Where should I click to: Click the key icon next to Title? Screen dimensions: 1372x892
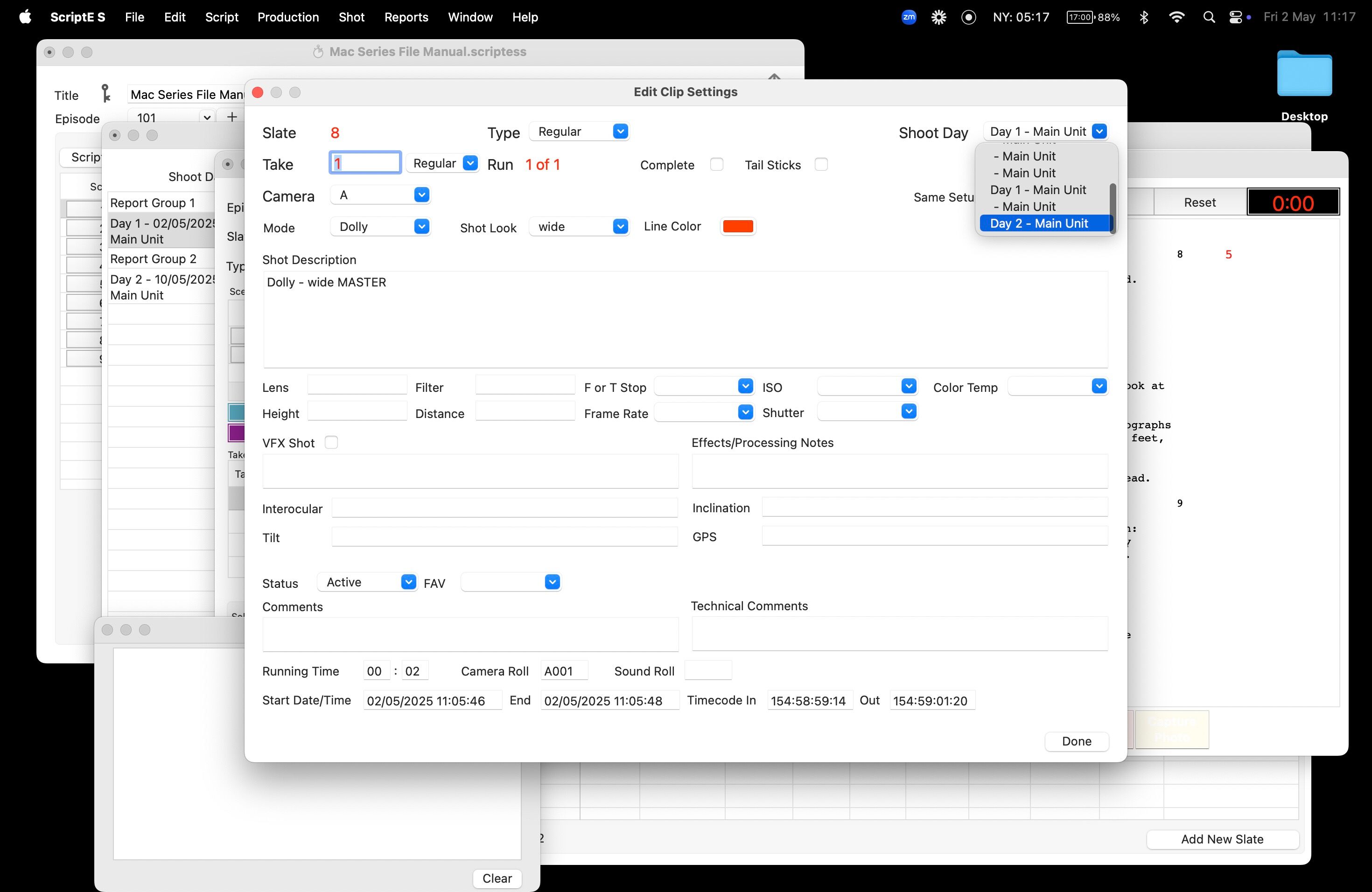[105, 93]
